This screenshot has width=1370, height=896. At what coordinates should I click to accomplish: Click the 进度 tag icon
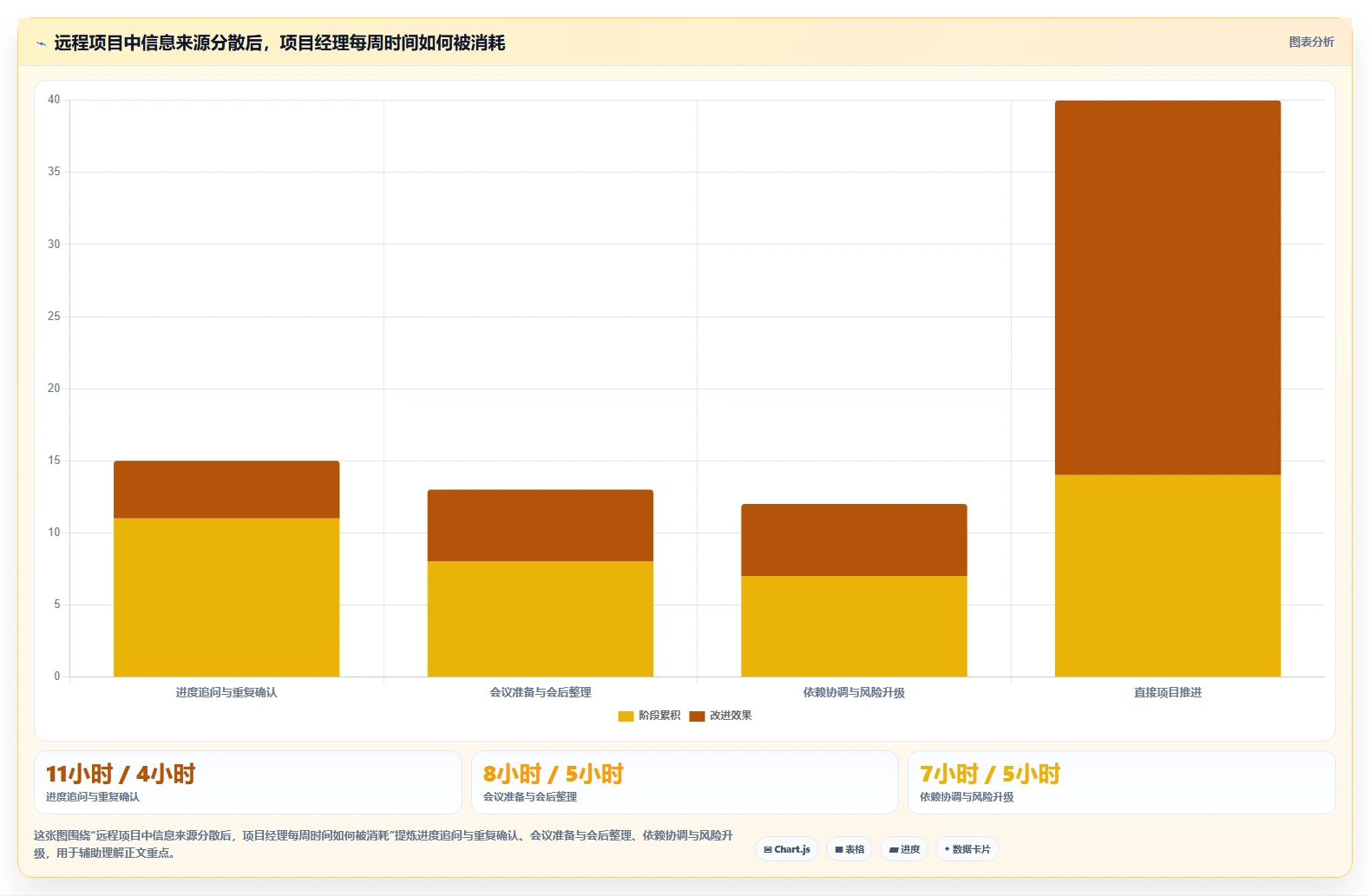894,850
